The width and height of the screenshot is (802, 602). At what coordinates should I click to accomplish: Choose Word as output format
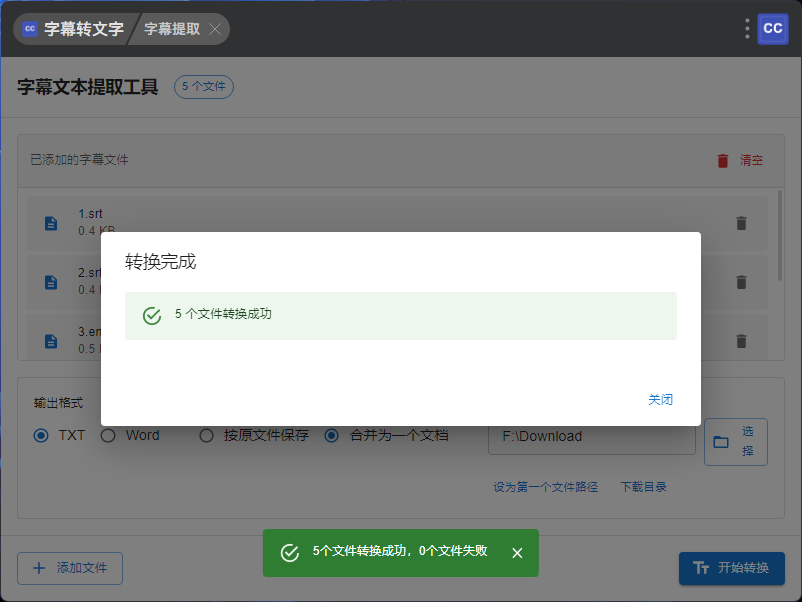coord(108,436)
